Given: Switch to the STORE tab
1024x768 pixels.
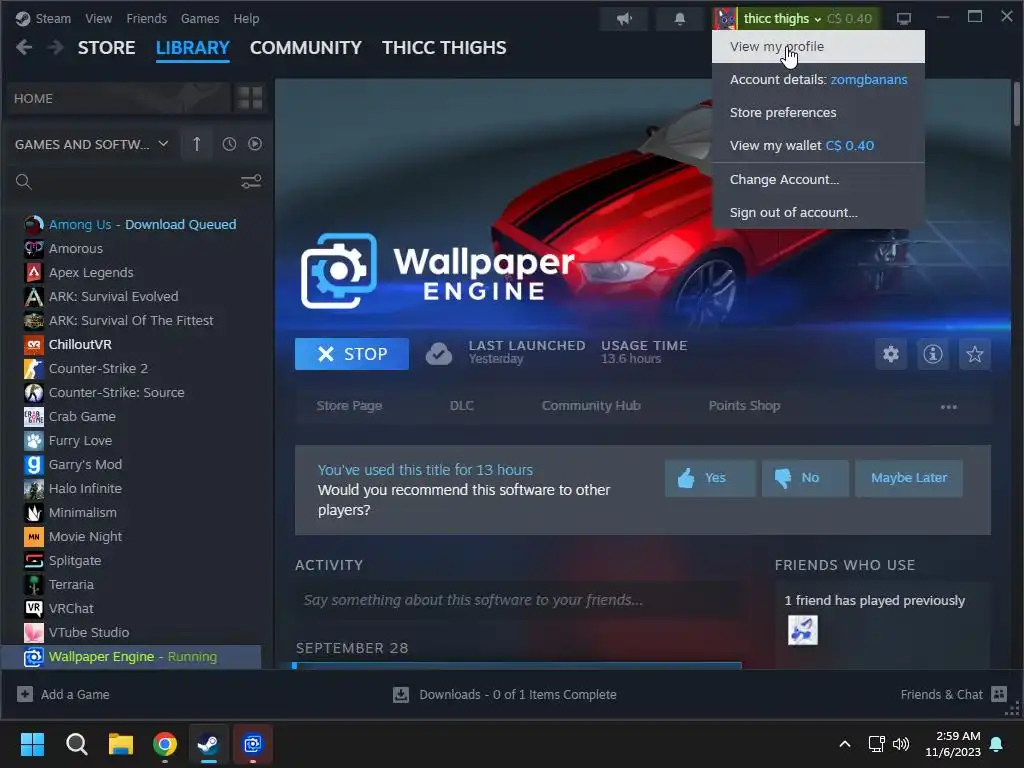Looking at the screenshot, I should [106, 48].
